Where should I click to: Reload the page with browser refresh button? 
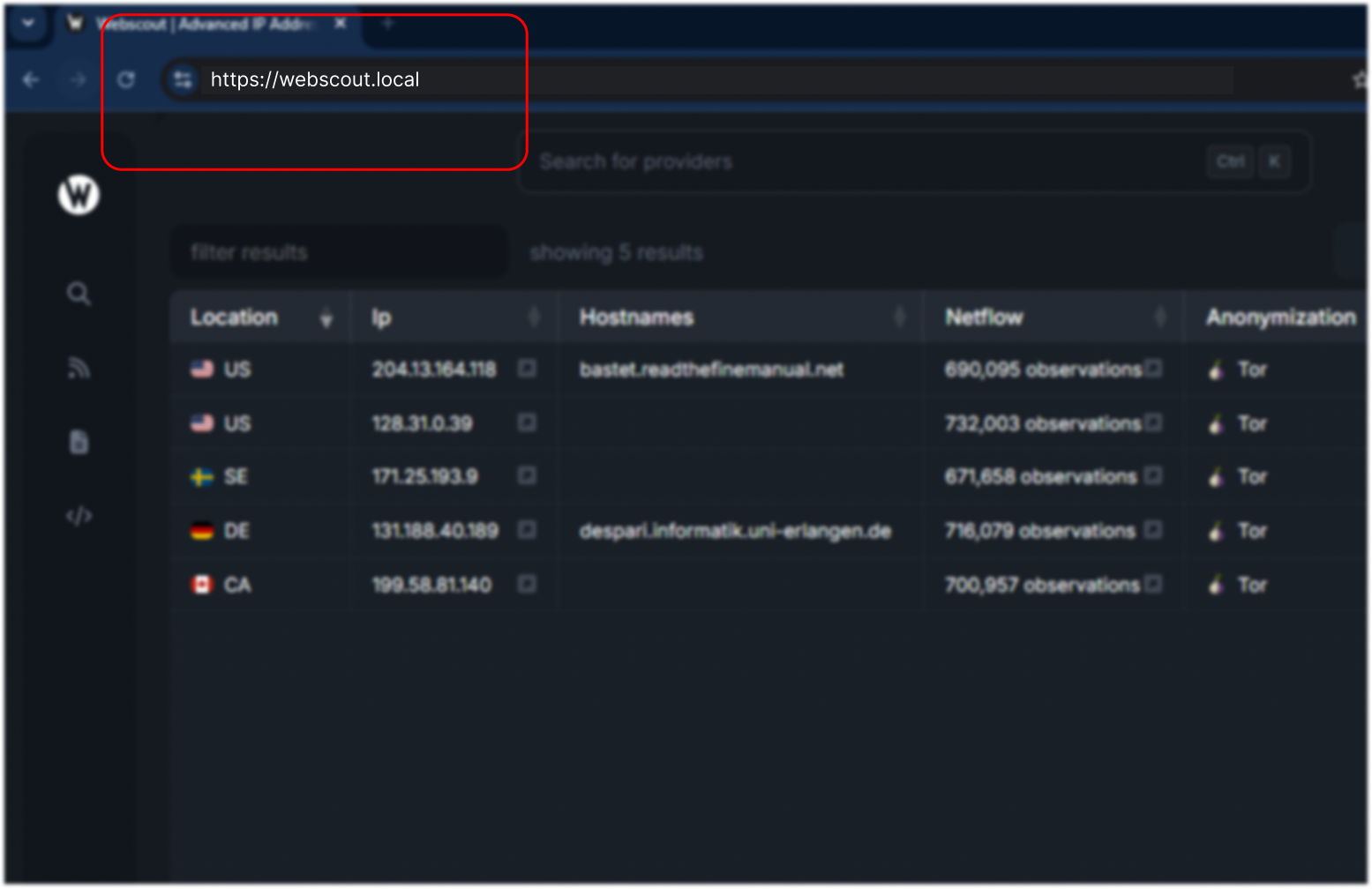pos(126,80)
